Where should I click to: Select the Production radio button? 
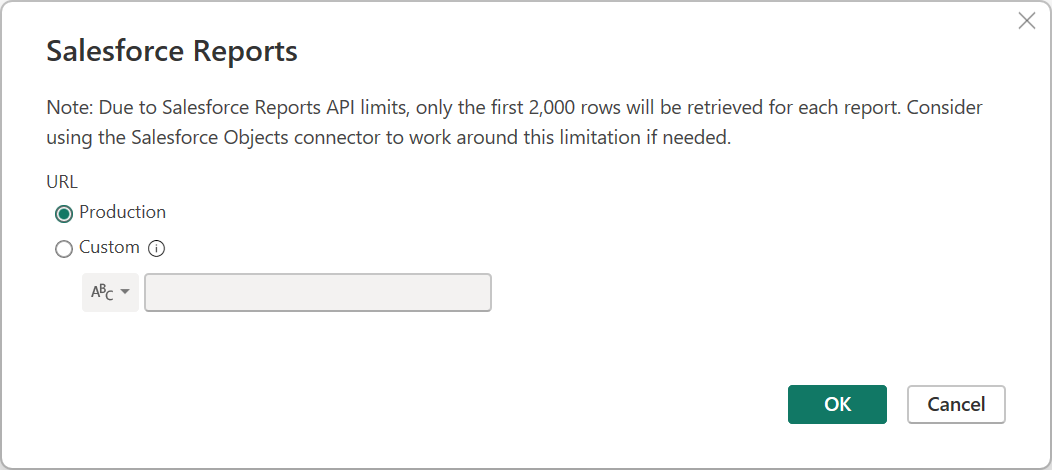point(64,214)
